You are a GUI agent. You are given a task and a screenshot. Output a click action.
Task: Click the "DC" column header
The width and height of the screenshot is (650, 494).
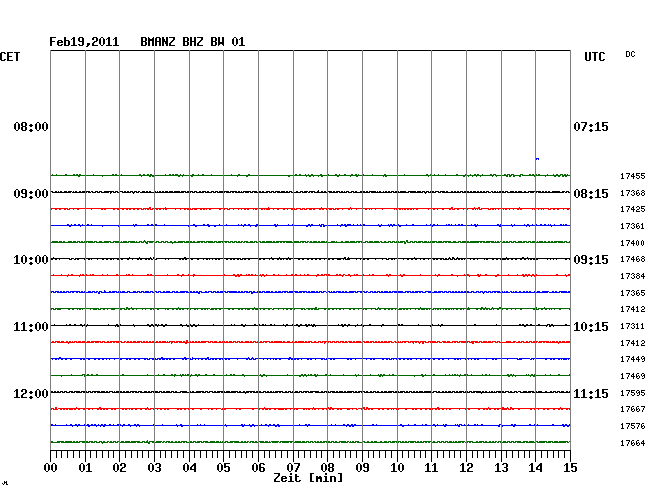[631, 54]
